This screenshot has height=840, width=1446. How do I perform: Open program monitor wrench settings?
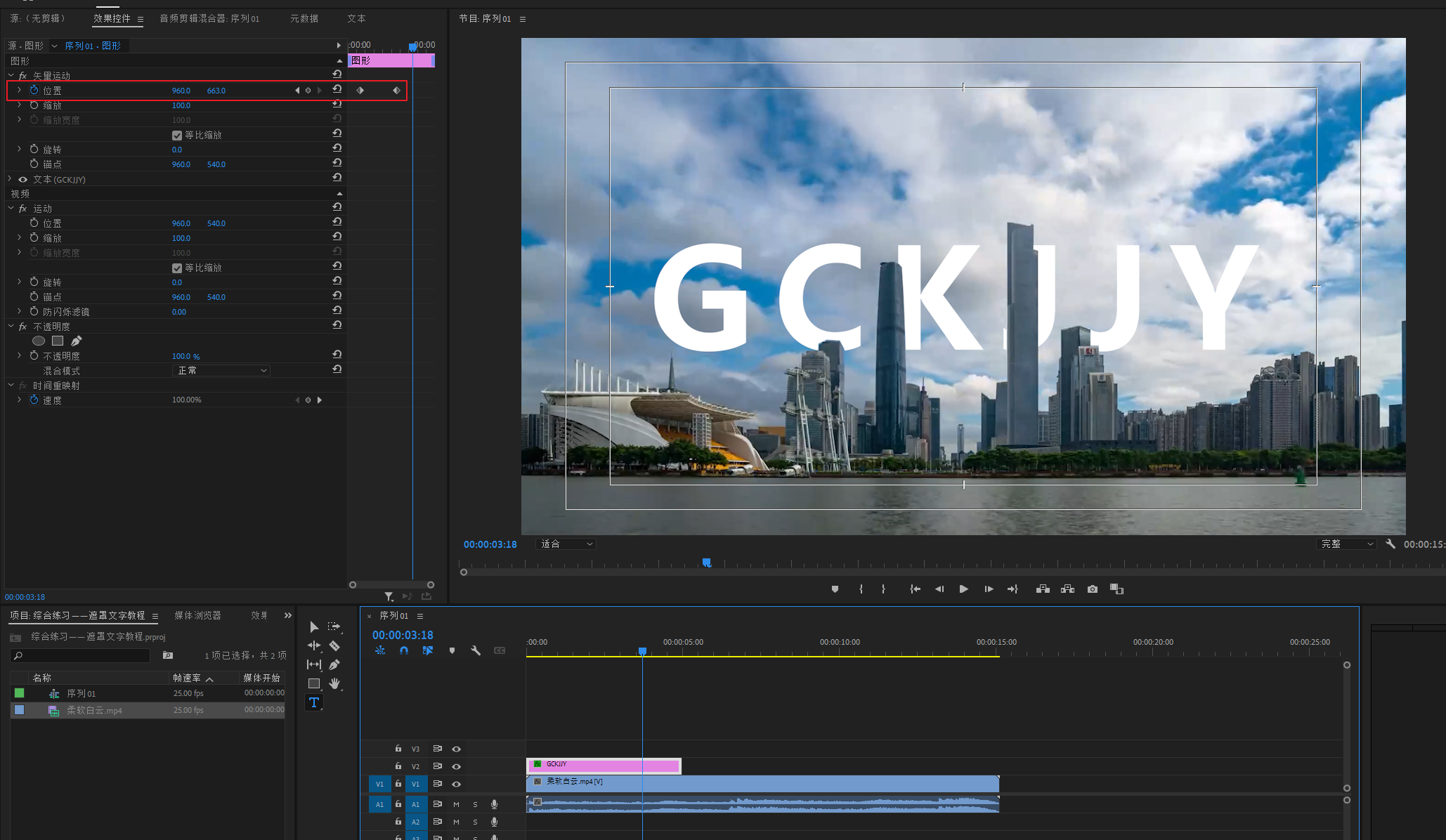point(1390,544)
